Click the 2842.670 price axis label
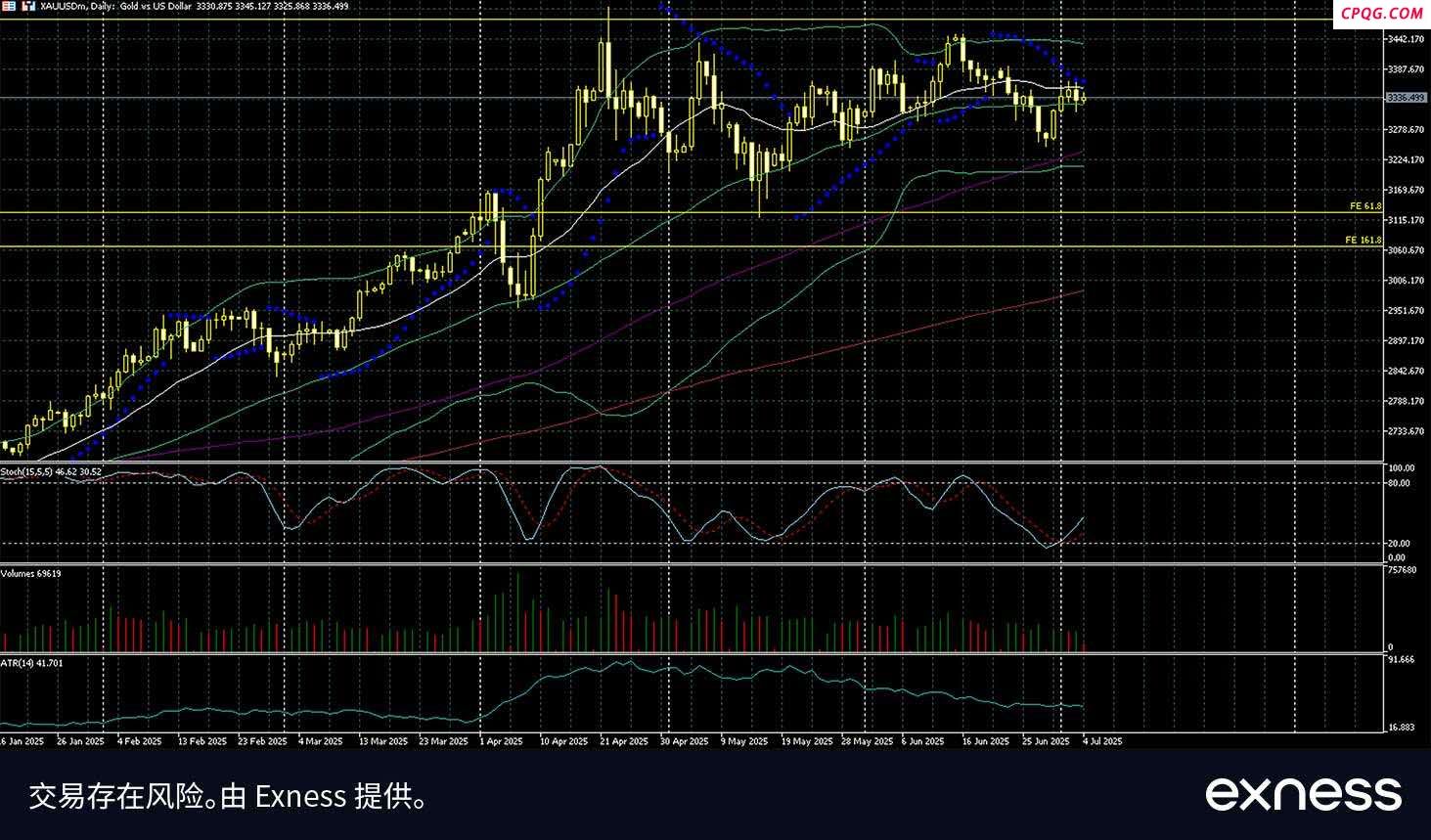The height and width of the screenshot is (840, 1431). (x=1406, y=371)
